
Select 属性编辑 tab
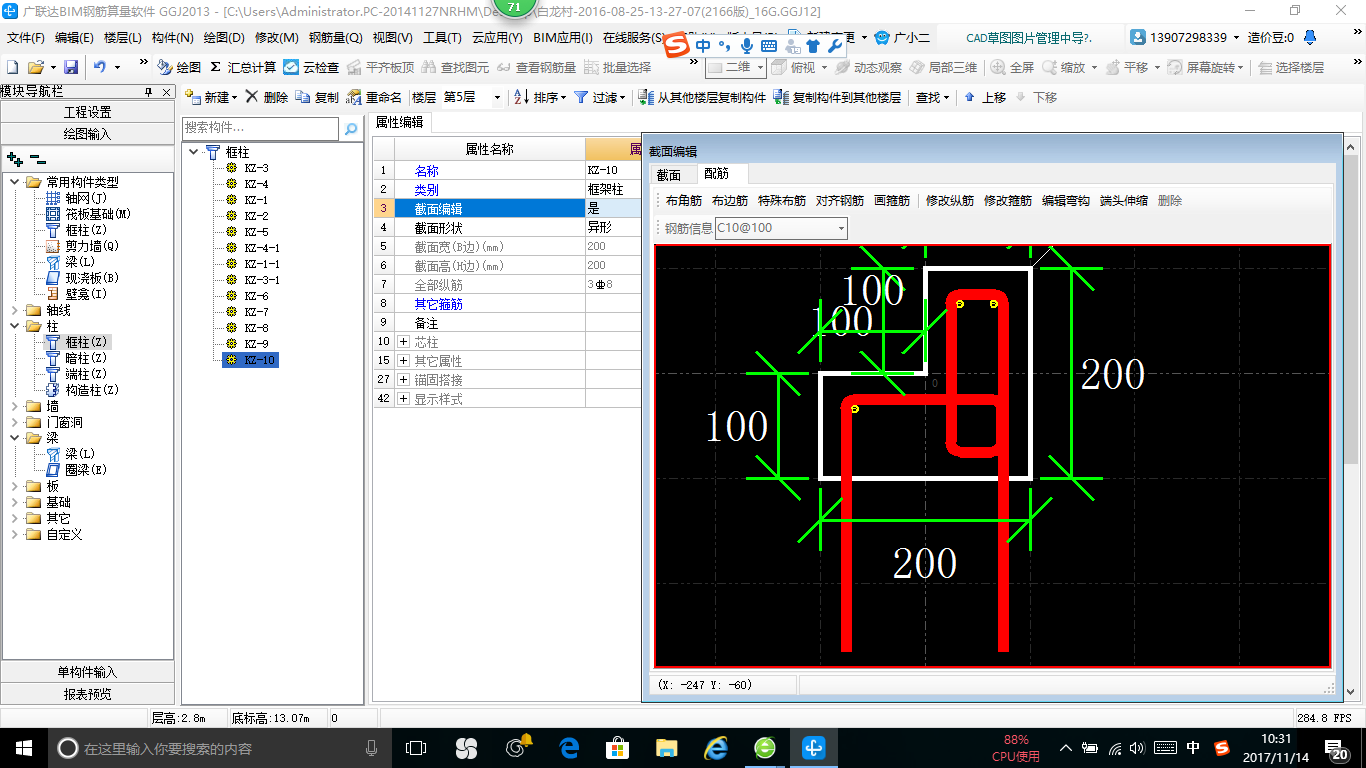point(399,123)
